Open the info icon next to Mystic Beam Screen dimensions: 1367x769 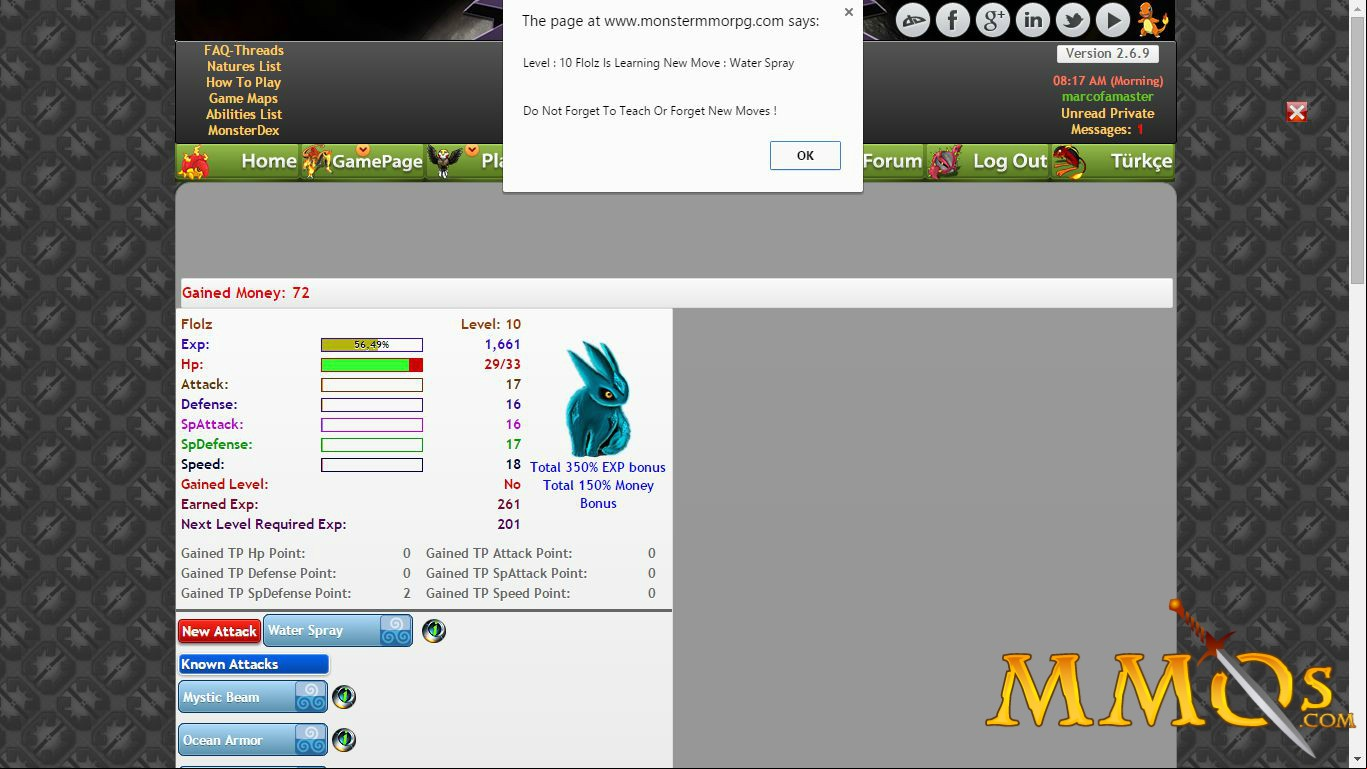[x=344, y=697]
